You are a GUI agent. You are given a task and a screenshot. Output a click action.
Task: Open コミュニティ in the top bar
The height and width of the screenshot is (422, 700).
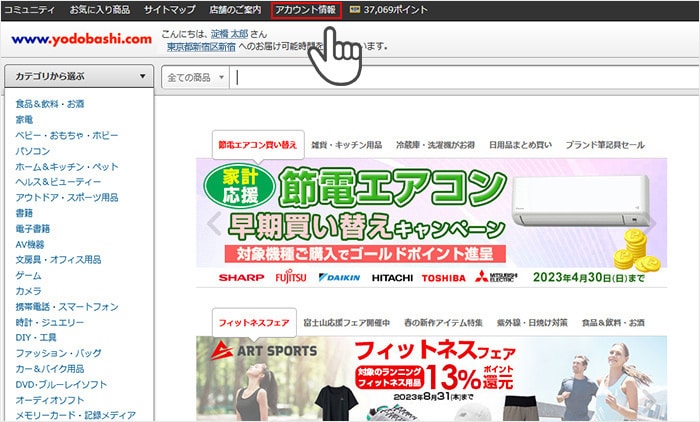tap(29, 9)
